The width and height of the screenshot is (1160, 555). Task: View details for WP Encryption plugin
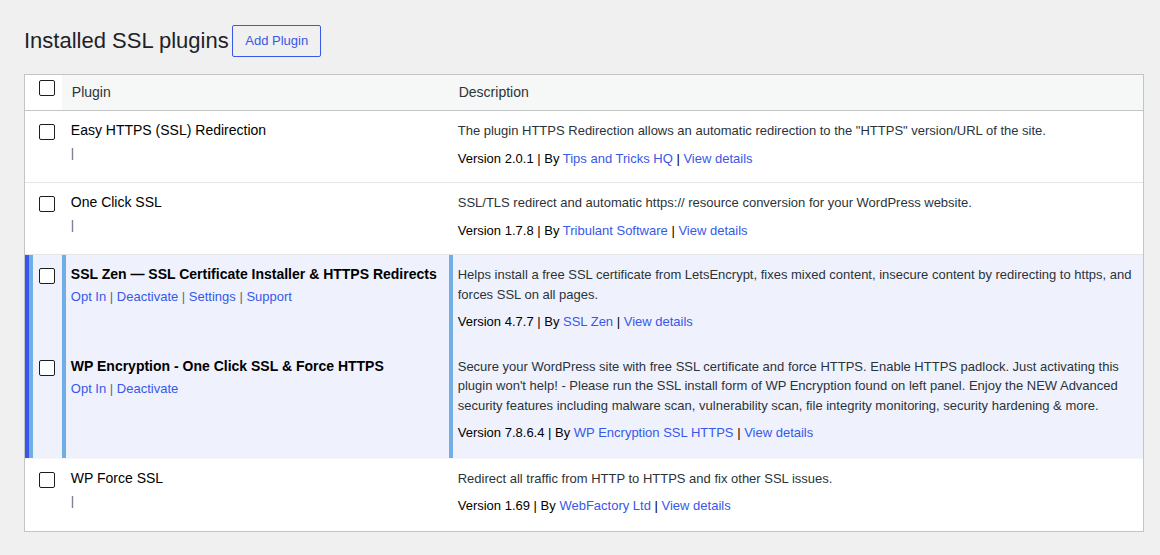click(x=778, y=432)
